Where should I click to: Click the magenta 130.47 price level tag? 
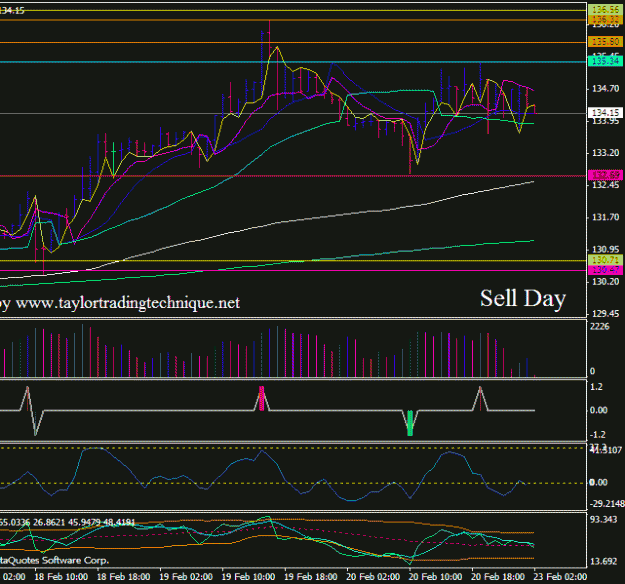(x=605, y=269)
